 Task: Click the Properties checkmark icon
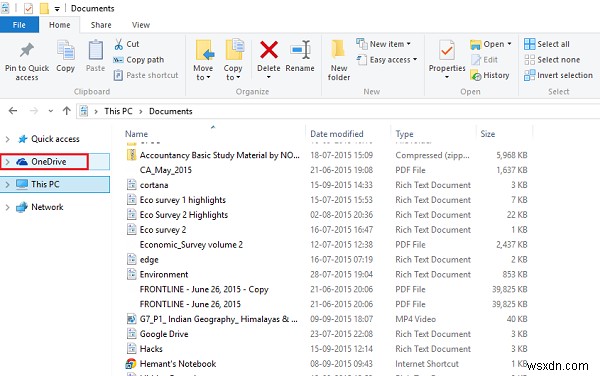(x=447, y=50)
